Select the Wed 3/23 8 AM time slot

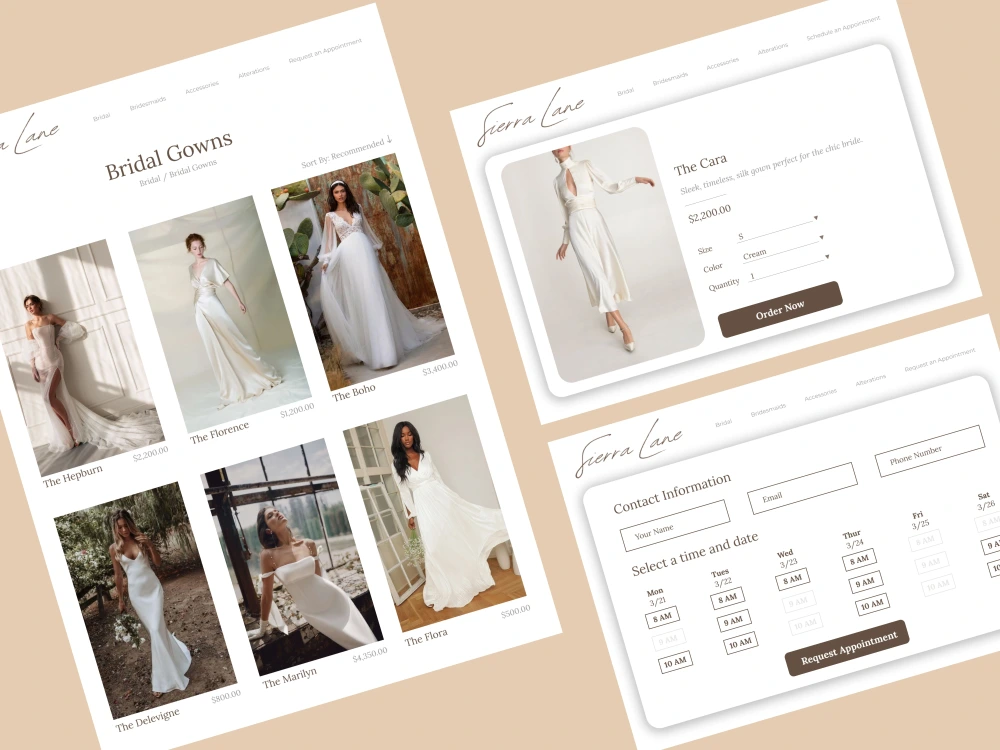[793, 579]
